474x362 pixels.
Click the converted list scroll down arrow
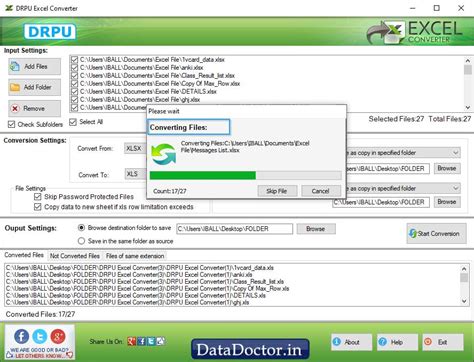coord(464,301)
